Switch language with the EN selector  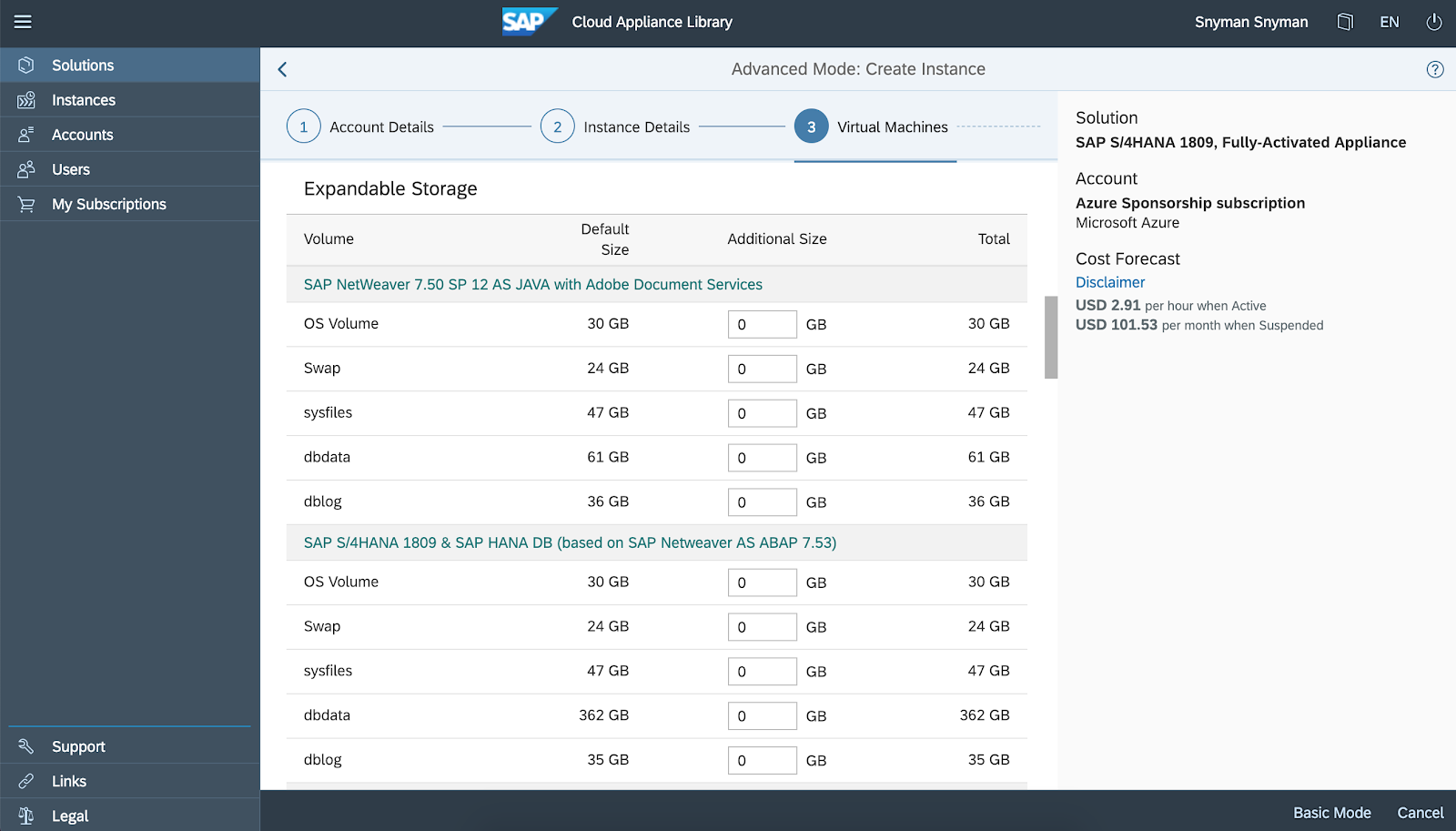point(1390,22)
